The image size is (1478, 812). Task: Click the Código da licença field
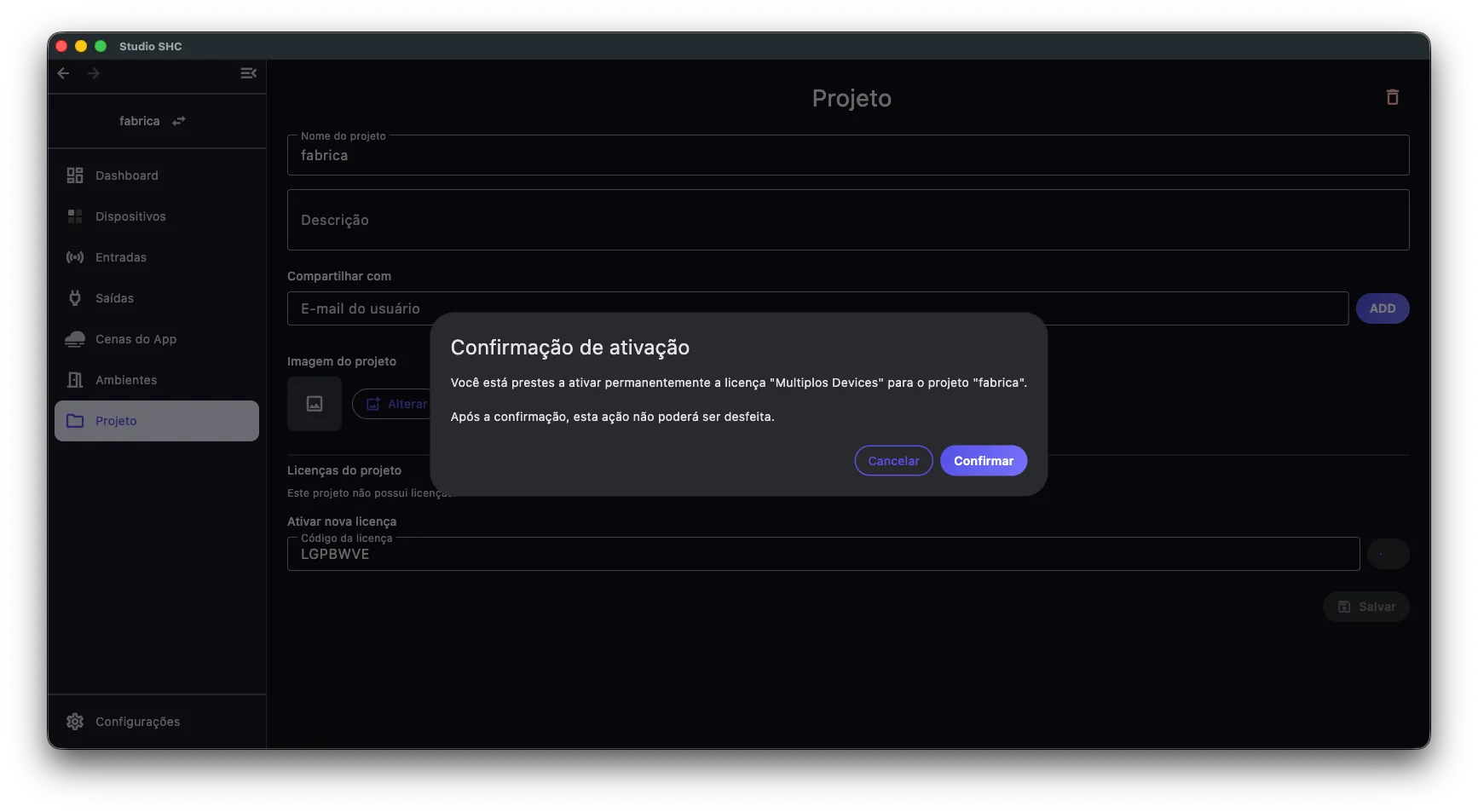point(823,554)
